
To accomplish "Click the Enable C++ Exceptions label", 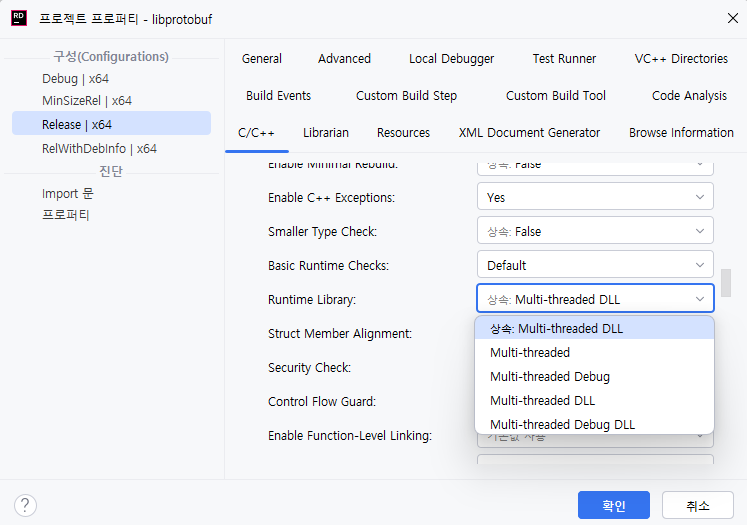I will pyautogui.click(x=331, y=198).
